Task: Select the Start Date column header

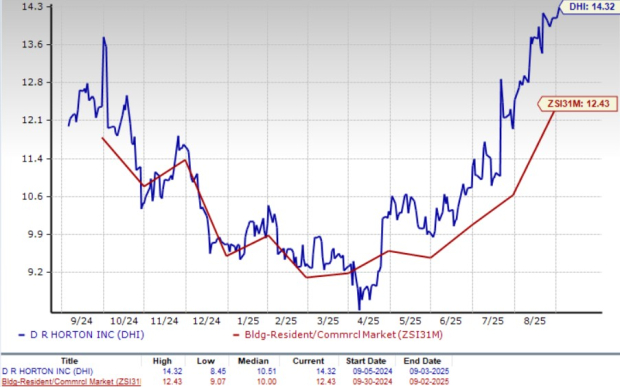Action: [x=366, y=361]
